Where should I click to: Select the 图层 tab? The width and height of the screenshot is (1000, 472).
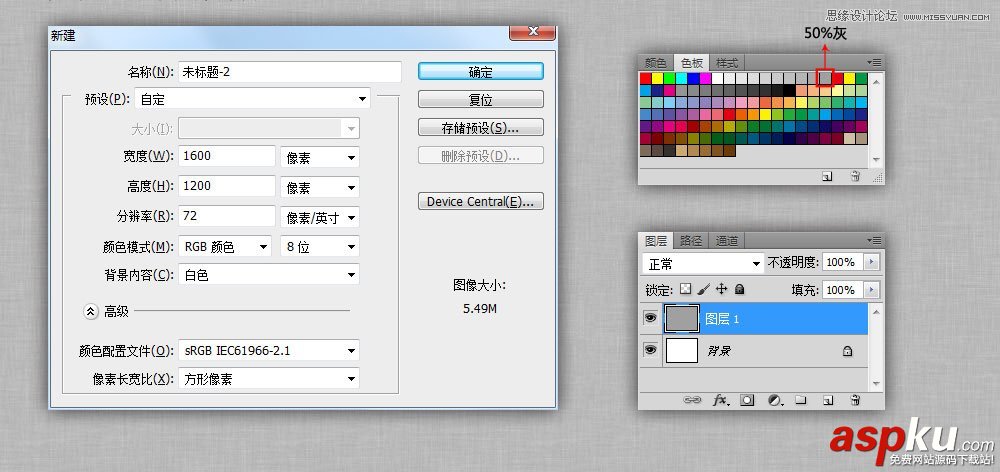click(656, 240)
